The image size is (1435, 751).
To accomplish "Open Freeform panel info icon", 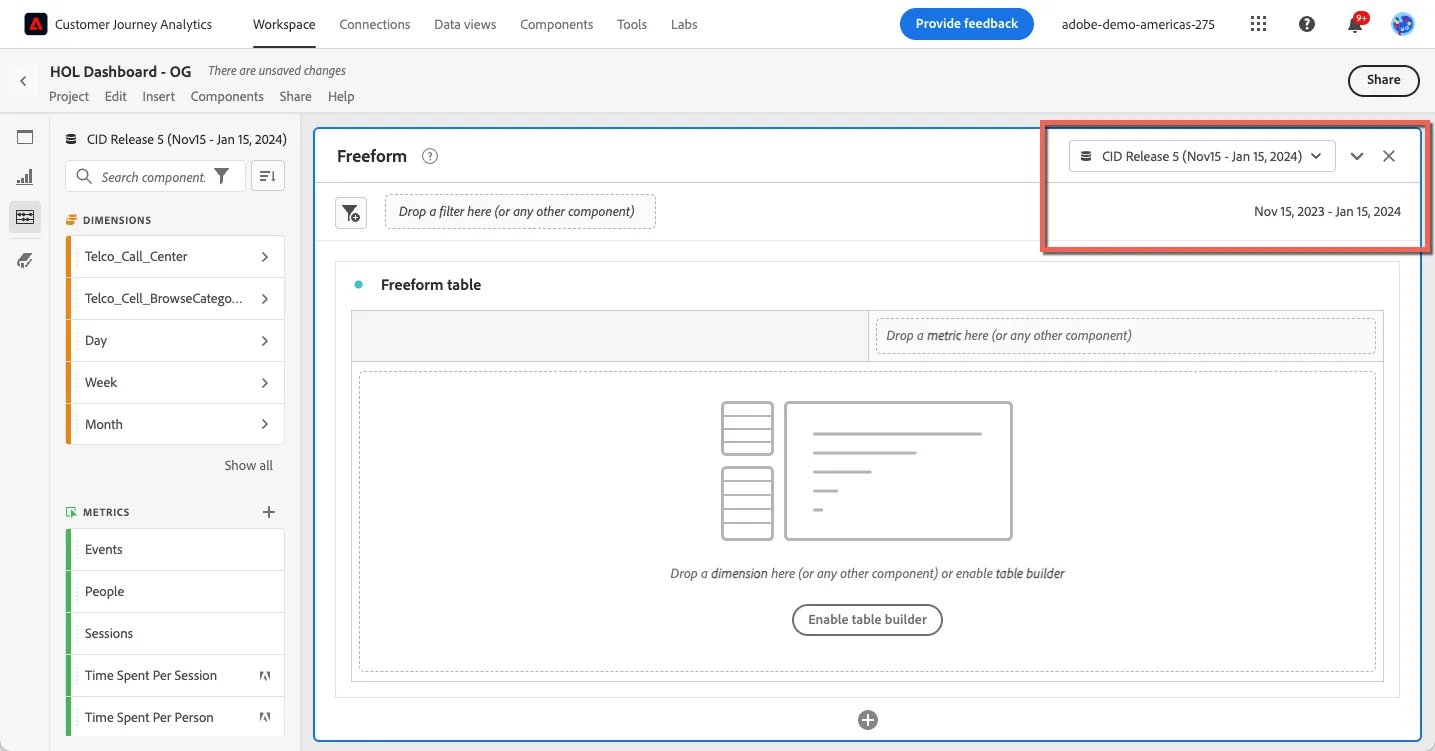I will click(x=430, y=156).
